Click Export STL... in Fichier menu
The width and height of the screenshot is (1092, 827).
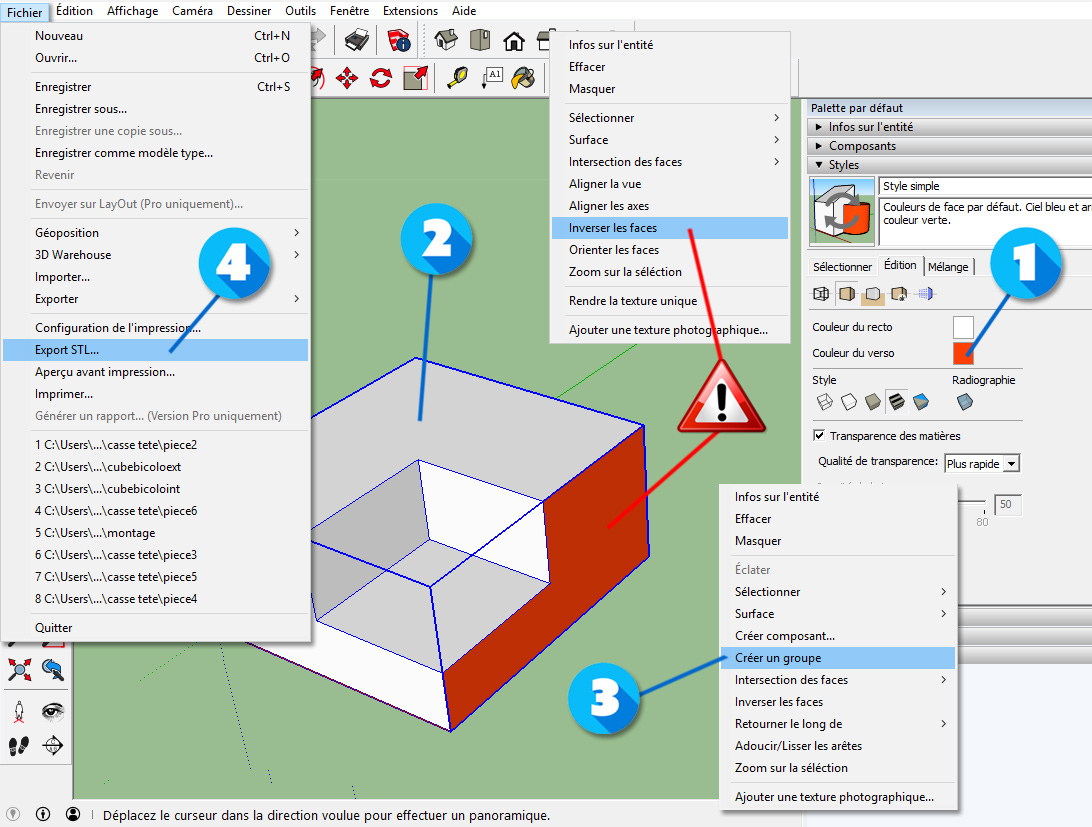coord(67,350)
